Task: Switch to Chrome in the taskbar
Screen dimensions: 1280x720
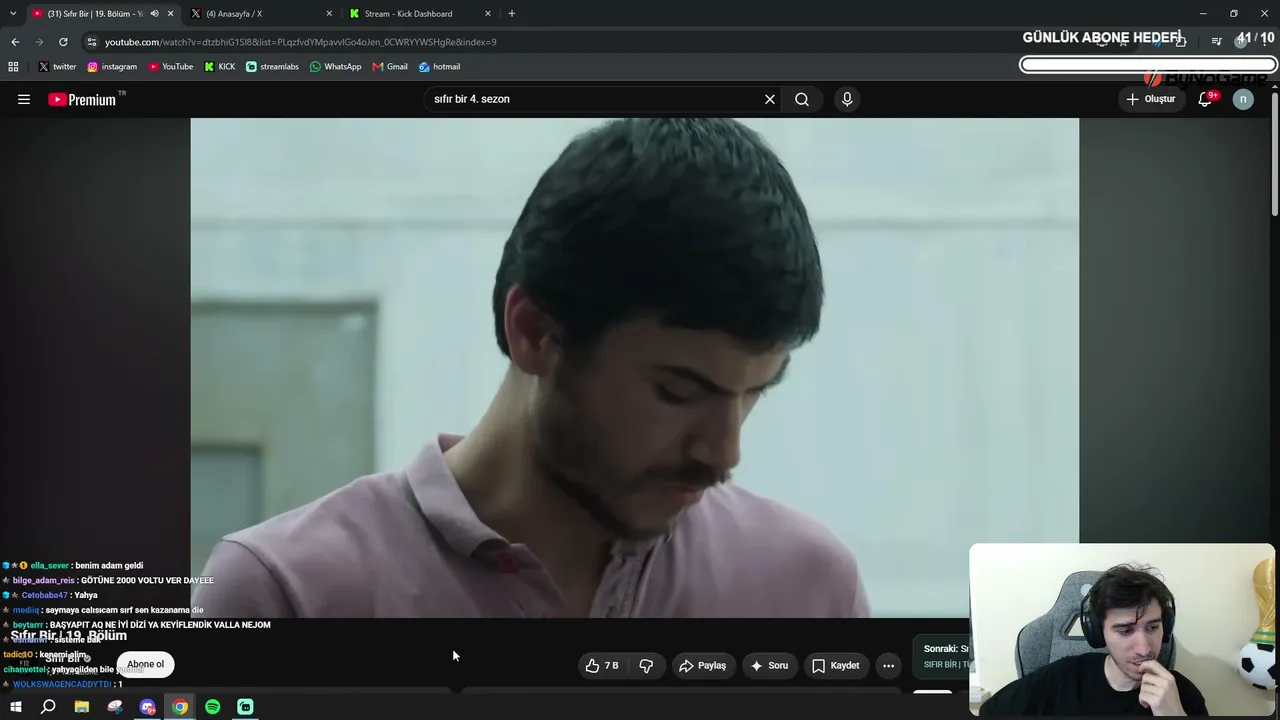Action: coord(180,707)
